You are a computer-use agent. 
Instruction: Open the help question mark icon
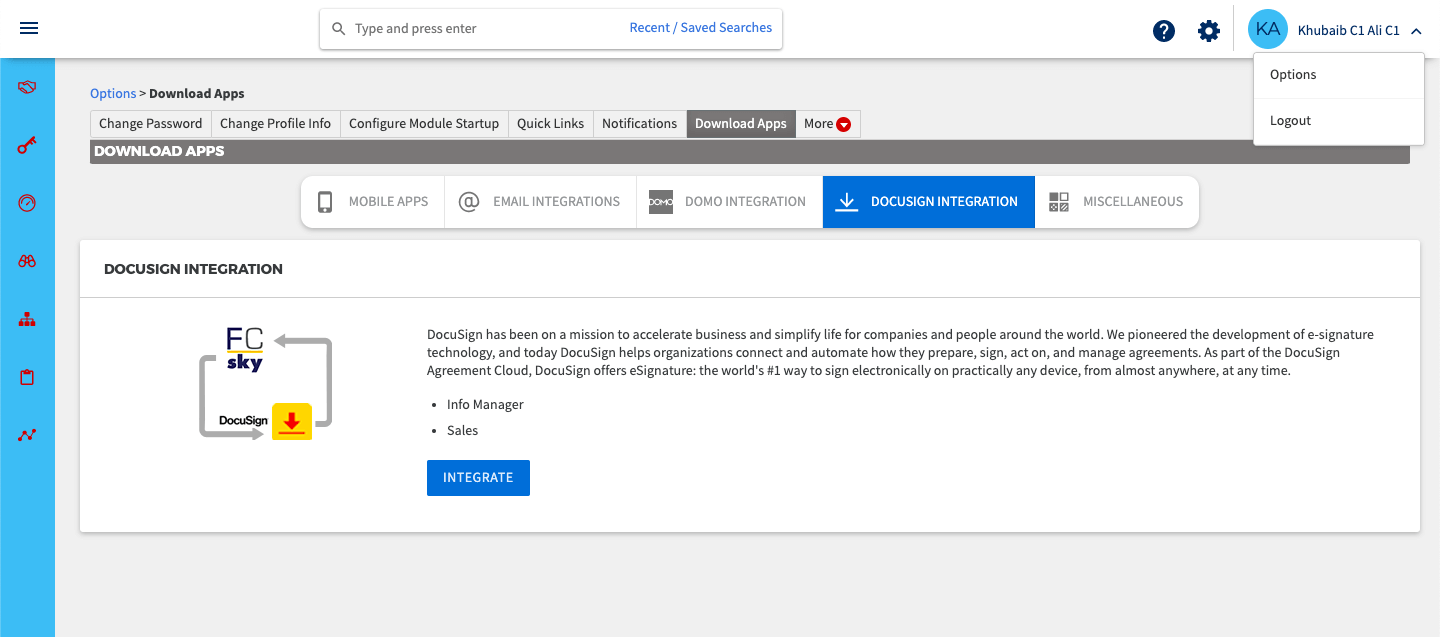pos(1164,31)
